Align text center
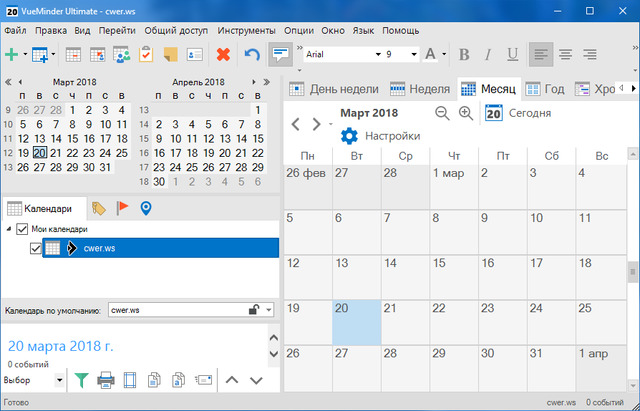Image resolution: width=640 pixels, height=411 pixels. click(566, 54)
